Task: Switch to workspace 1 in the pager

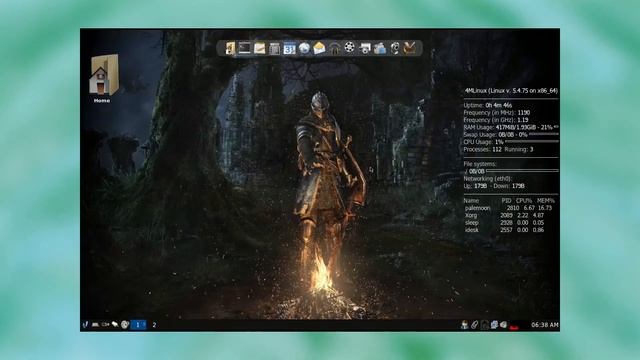Action: (x=138, y=325)
